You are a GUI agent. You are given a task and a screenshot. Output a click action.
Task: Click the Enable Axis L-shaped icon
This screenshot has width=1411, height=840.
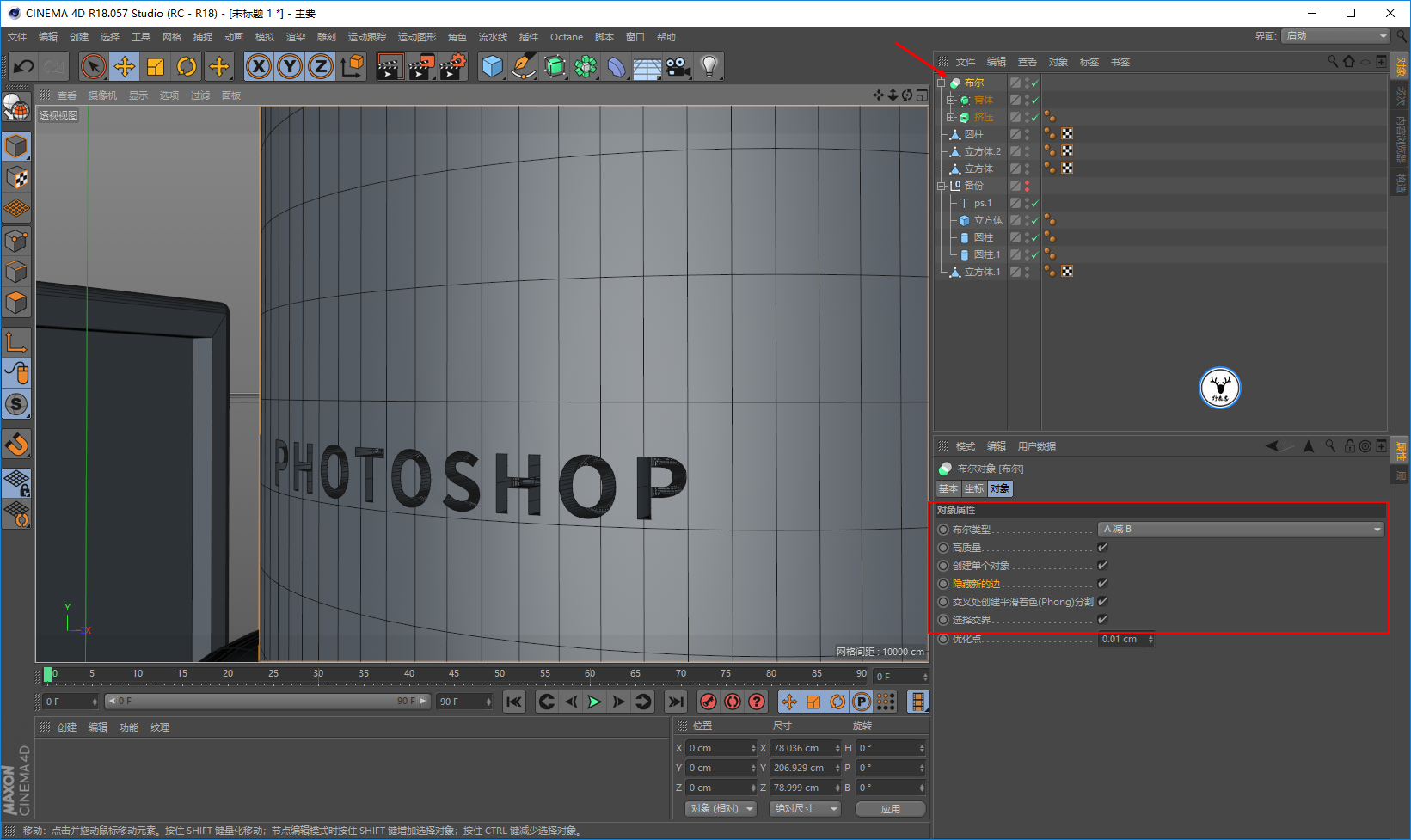[16, 341]
